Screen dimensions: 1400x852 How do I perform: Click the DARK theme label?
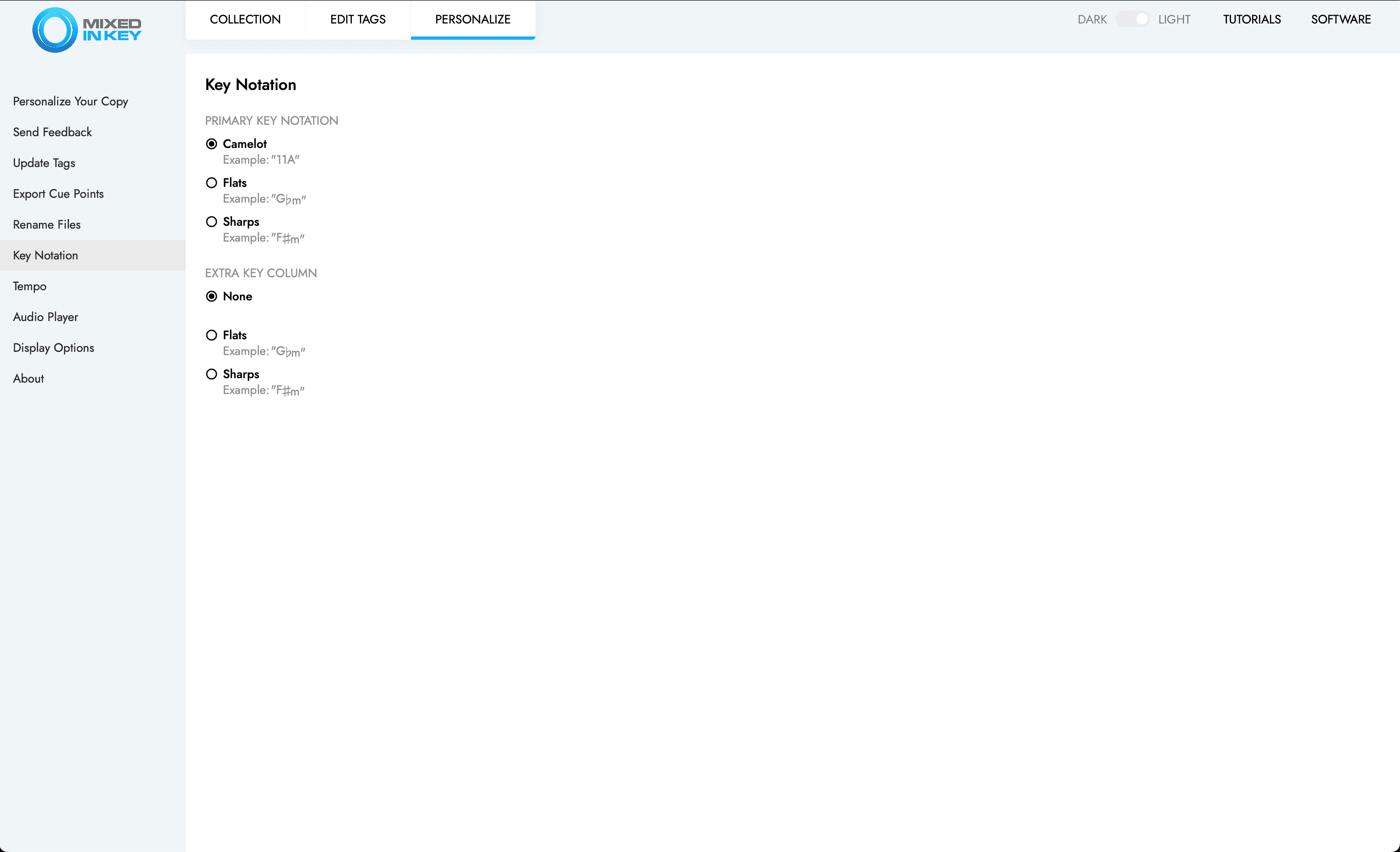1092,19
